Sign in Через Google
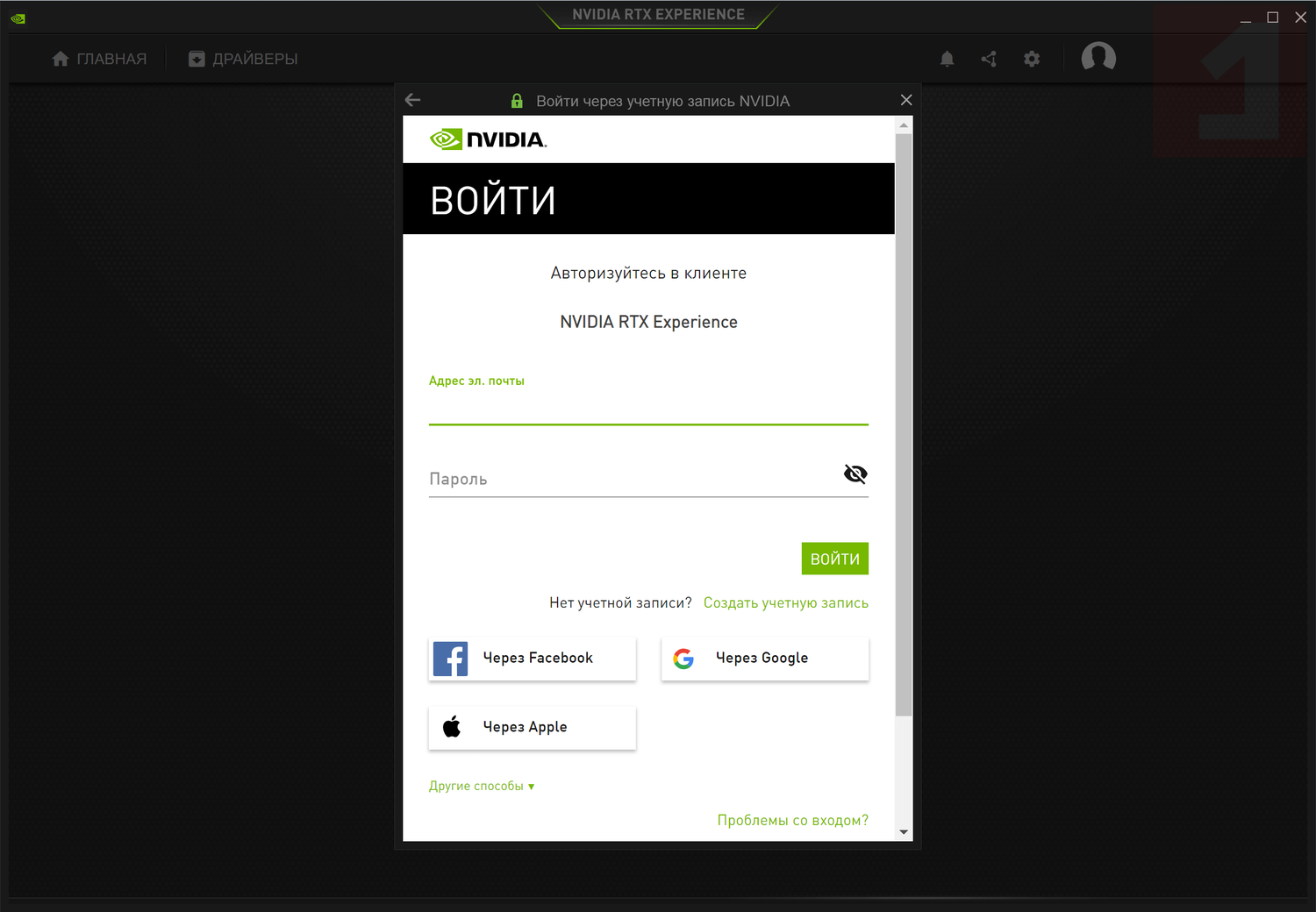1316x912 pixels. (x=765, y=659)
